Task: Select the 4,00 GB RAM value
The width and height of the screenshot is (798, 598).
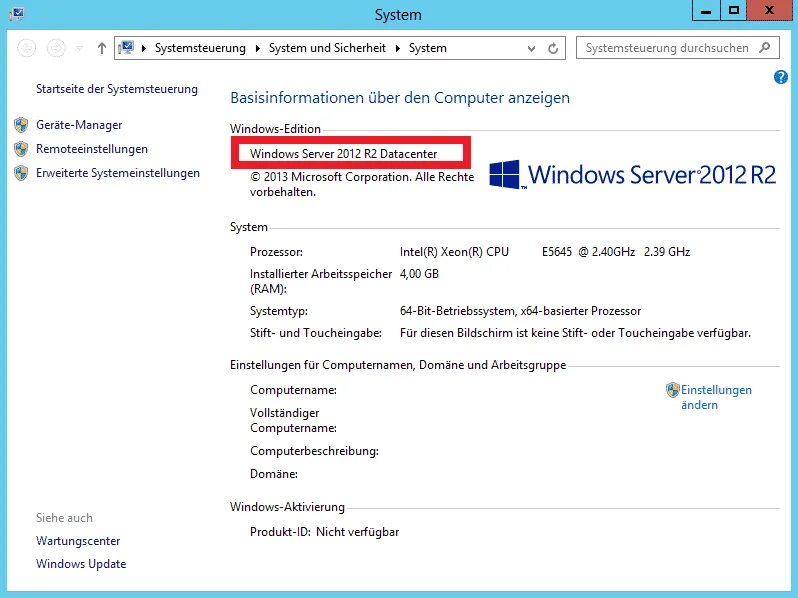Action: tap(419, 274)
